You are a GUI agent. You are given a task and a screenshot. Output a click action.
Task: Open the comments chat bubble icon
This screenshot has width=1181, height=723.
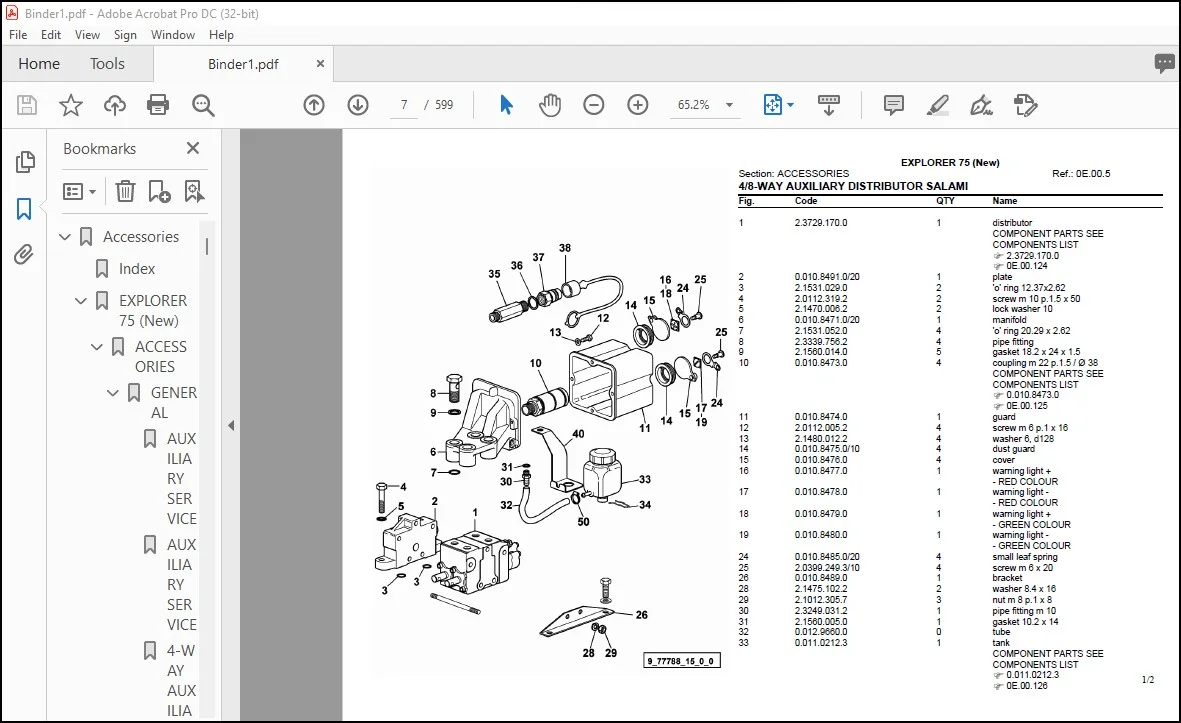(x=1164, y=63)
